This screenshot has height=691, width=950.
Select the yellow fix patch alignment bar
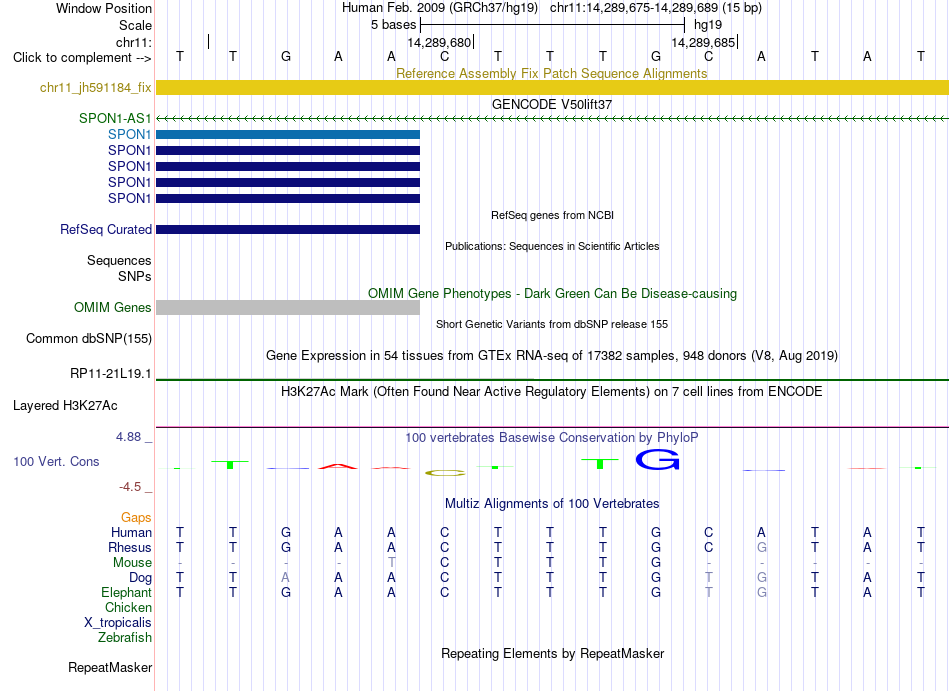pyautogui.click(x=552, y=88)
